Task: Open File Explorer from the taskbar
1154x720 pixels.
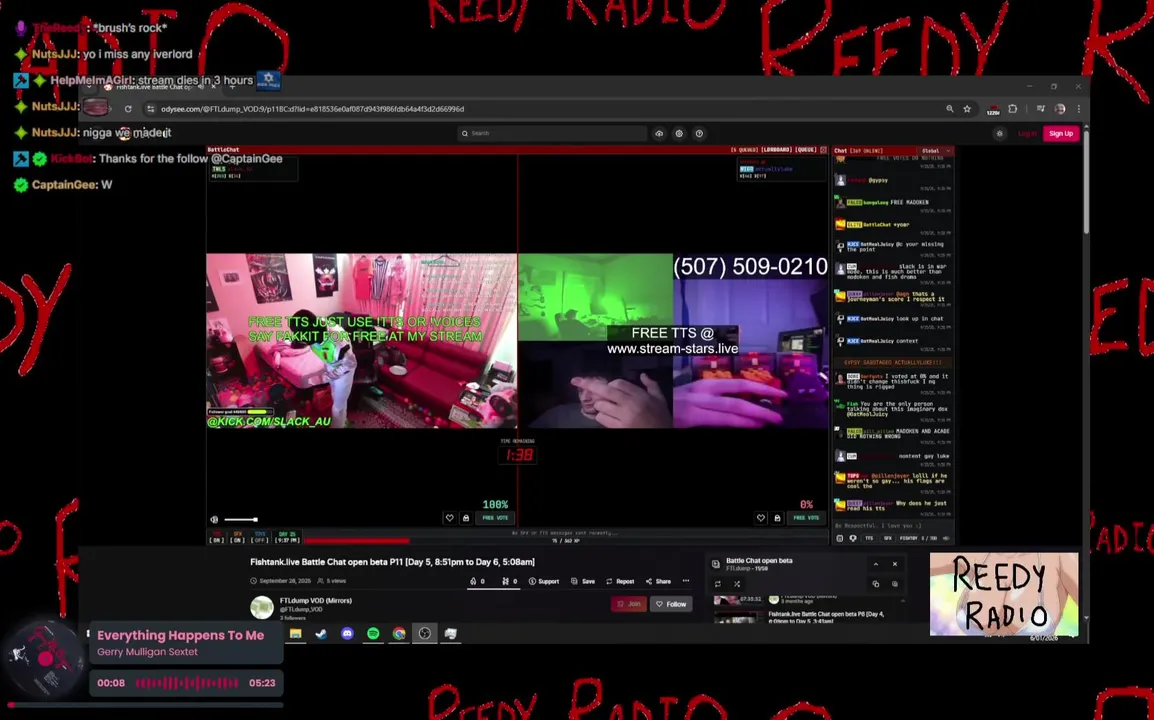Action: click(x=295, y=634)
